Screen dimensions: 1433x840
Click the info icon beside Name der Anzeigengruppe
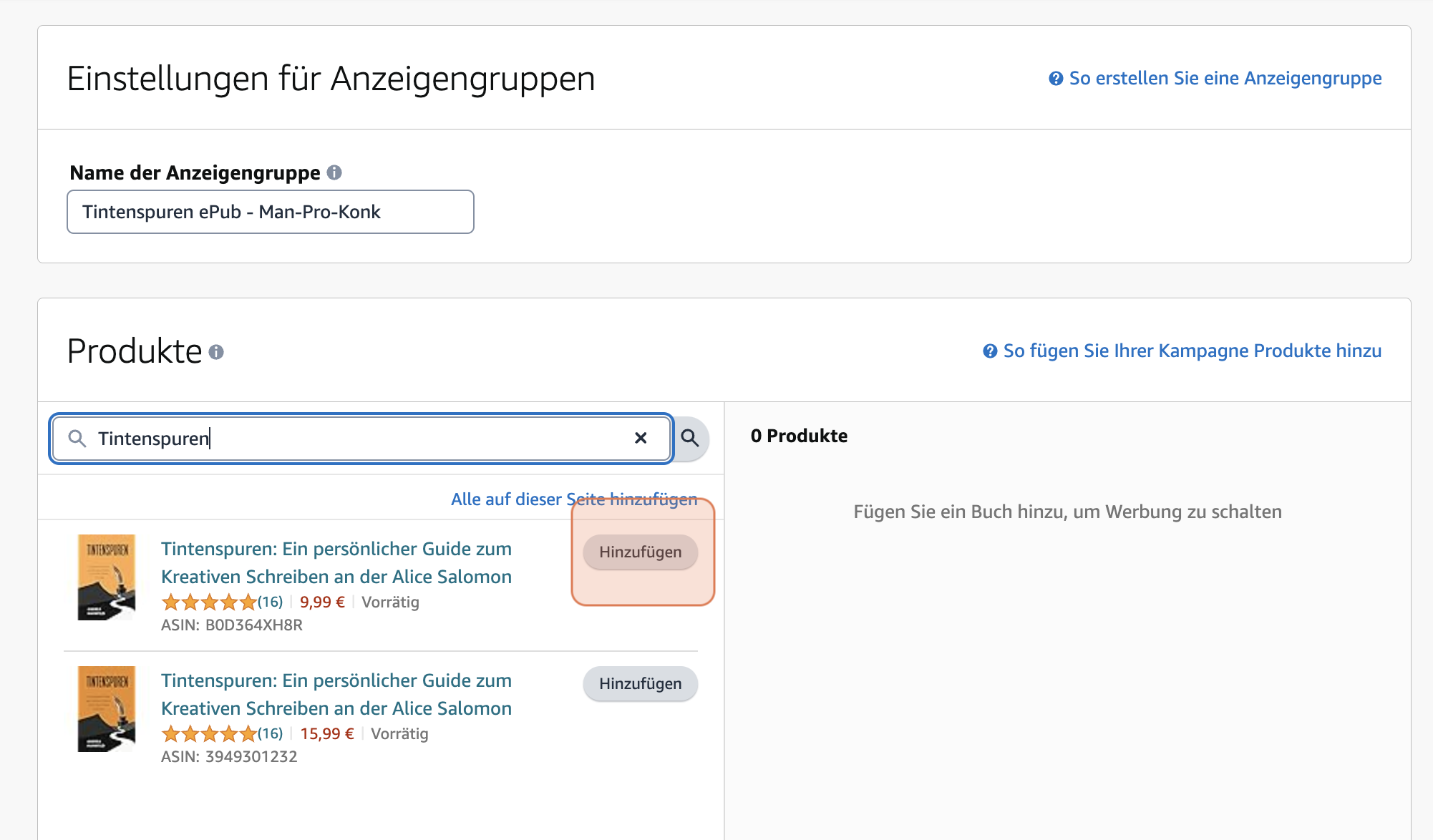(x=334, y=172)
